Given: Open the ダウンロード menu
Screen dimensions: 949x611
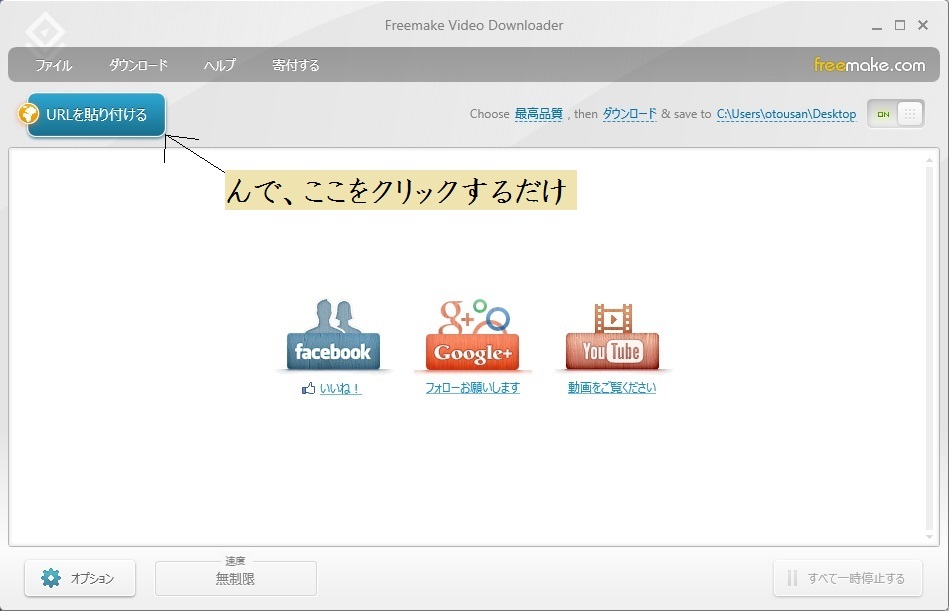Looking at the screenshot, I should [138, 65].
